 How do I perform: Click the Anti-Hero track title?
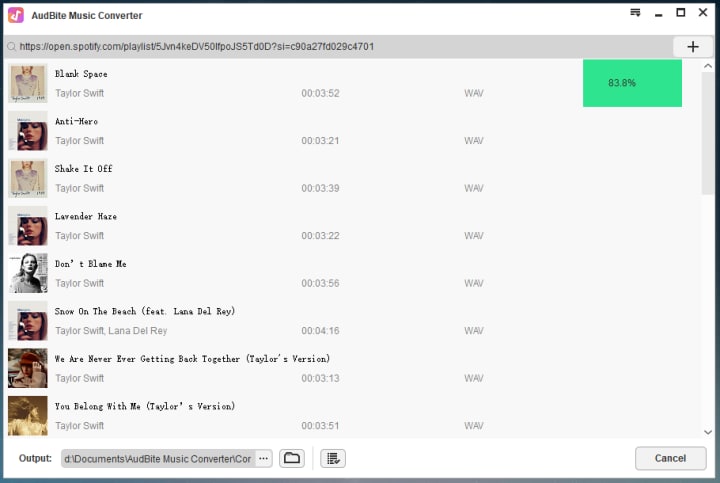(x=76, y=121)
